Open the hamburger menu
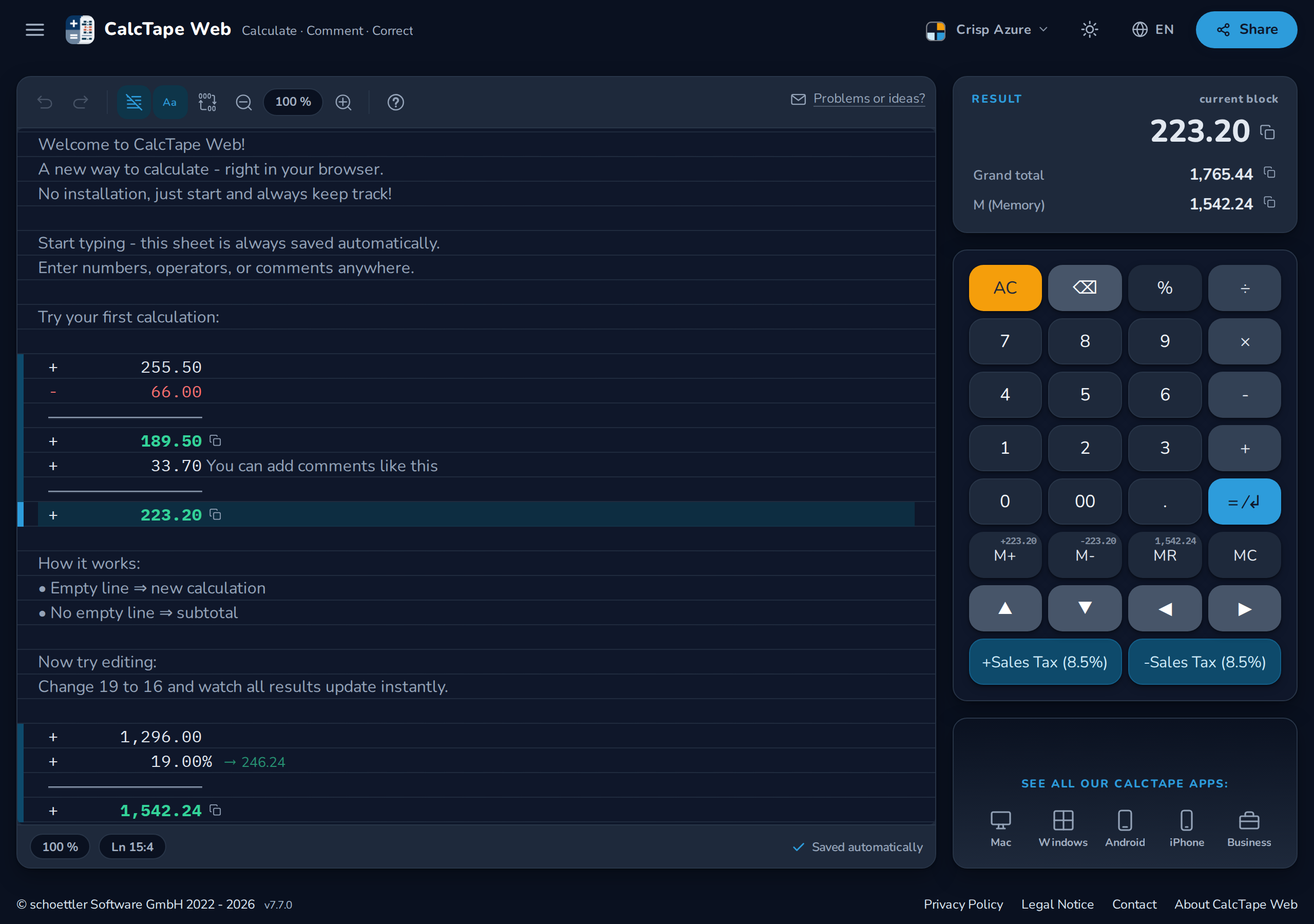This screenshot has width=1314, height=924. [x=35, y=29]
